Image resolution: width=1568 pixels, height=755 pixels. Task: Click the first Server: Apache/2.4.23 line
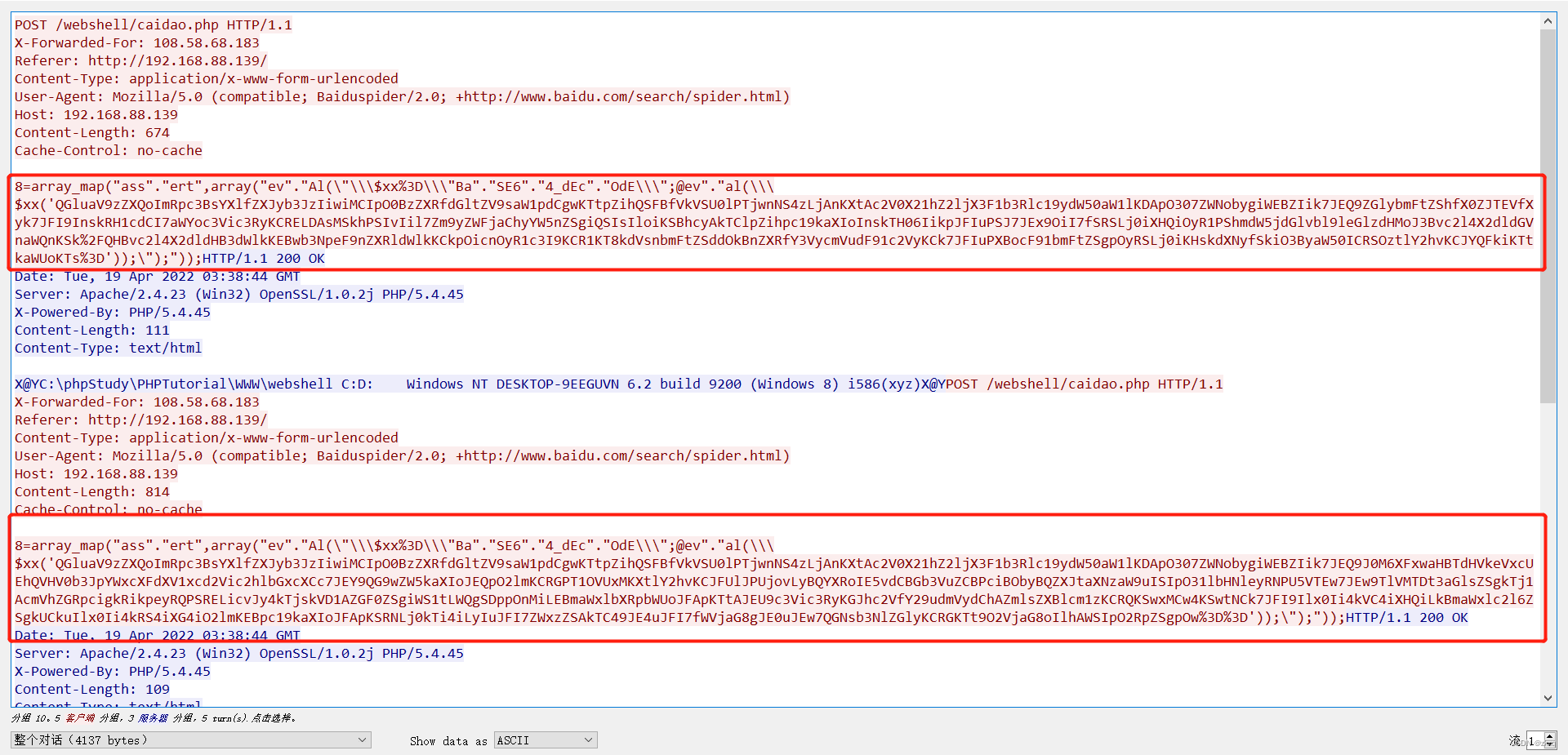point(238,294)
